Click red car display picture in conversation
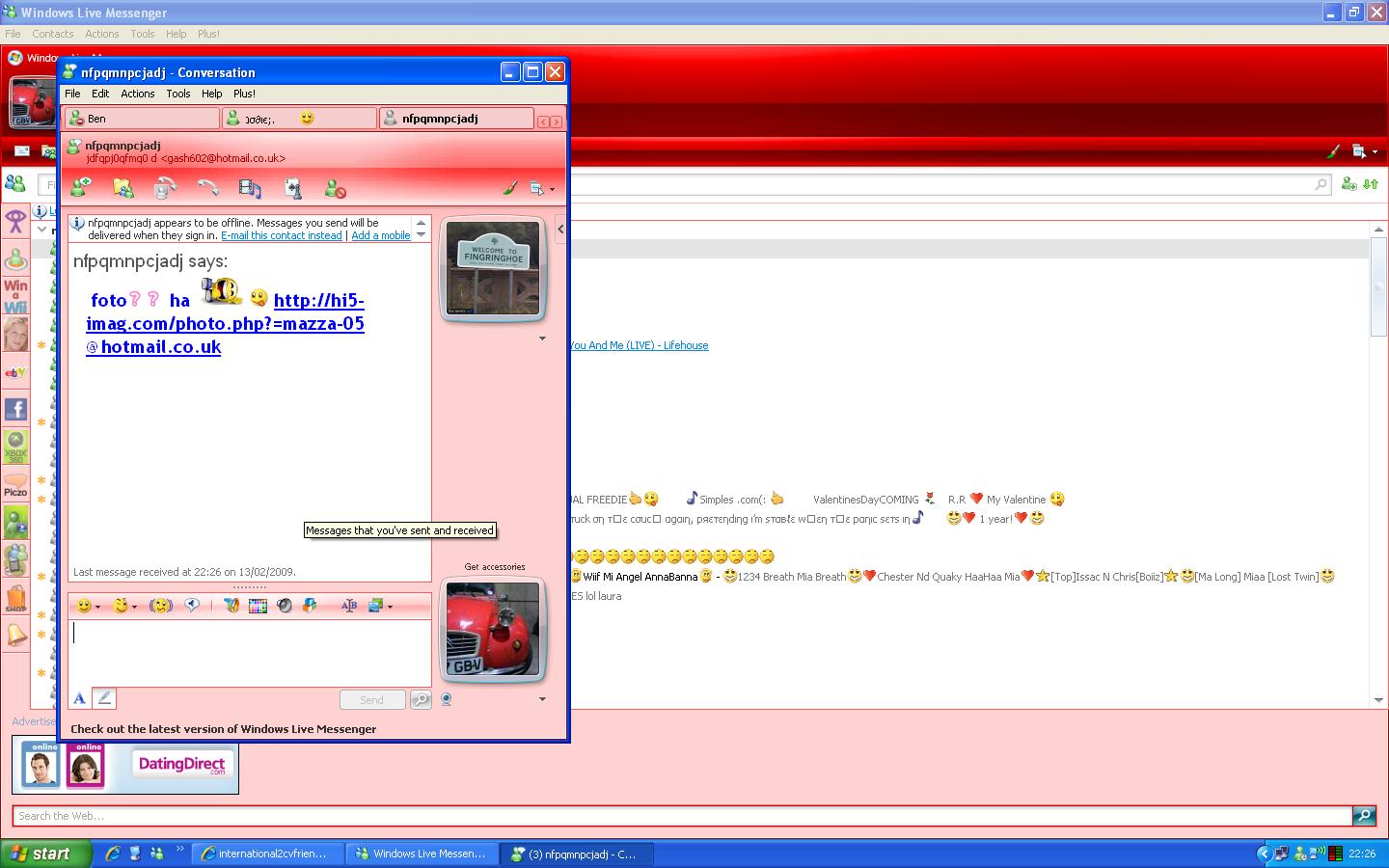 click(x=493, y=630)
